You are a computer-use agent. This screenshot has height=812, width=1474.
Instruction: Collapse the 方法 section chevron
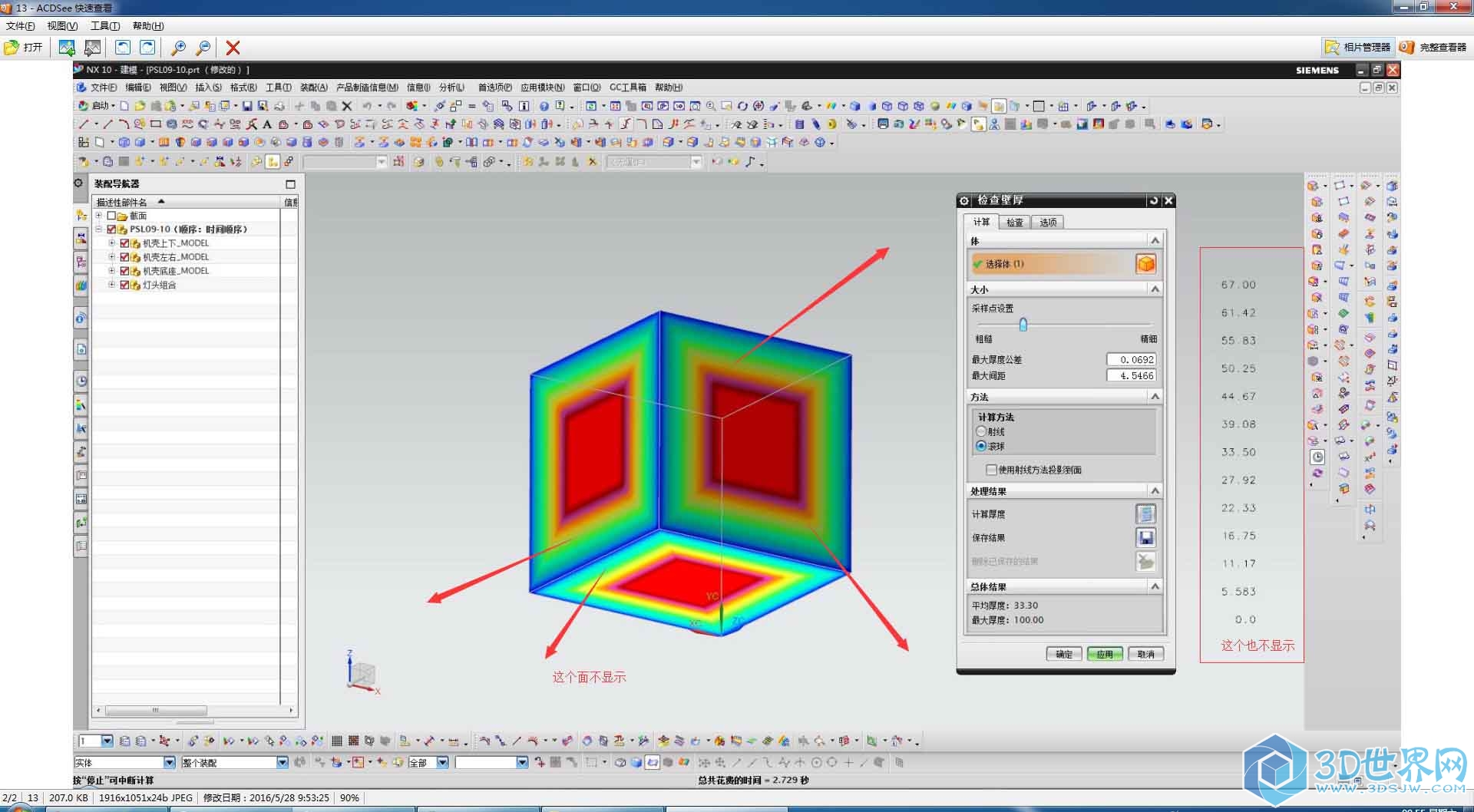point(1155,396)
